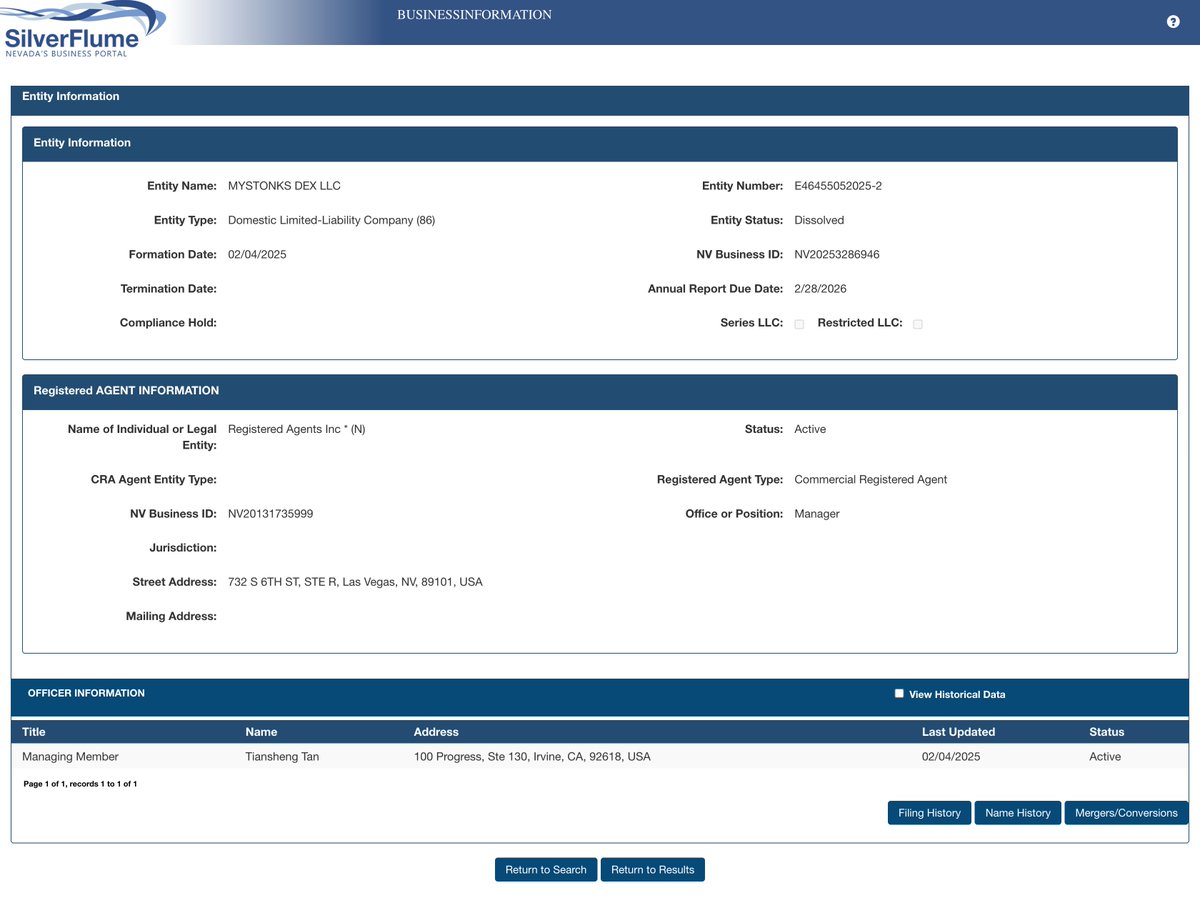Click the Title column header

pyautogui.click(x=34, y=732)
